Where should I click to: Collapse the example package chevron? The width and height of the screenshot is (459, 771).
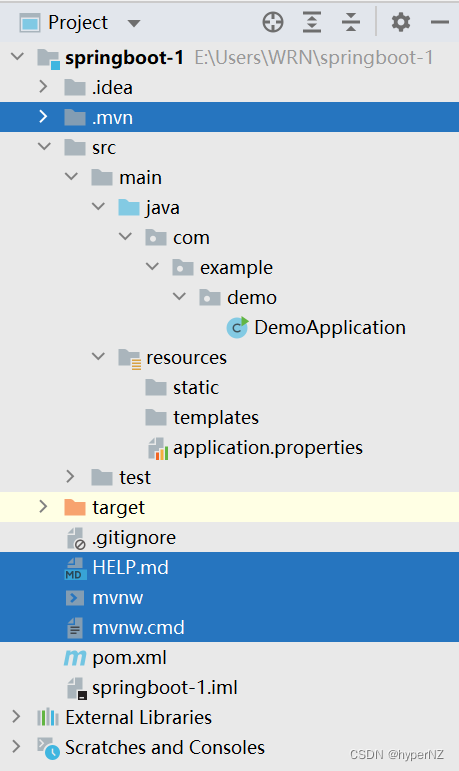pos(153,267)
